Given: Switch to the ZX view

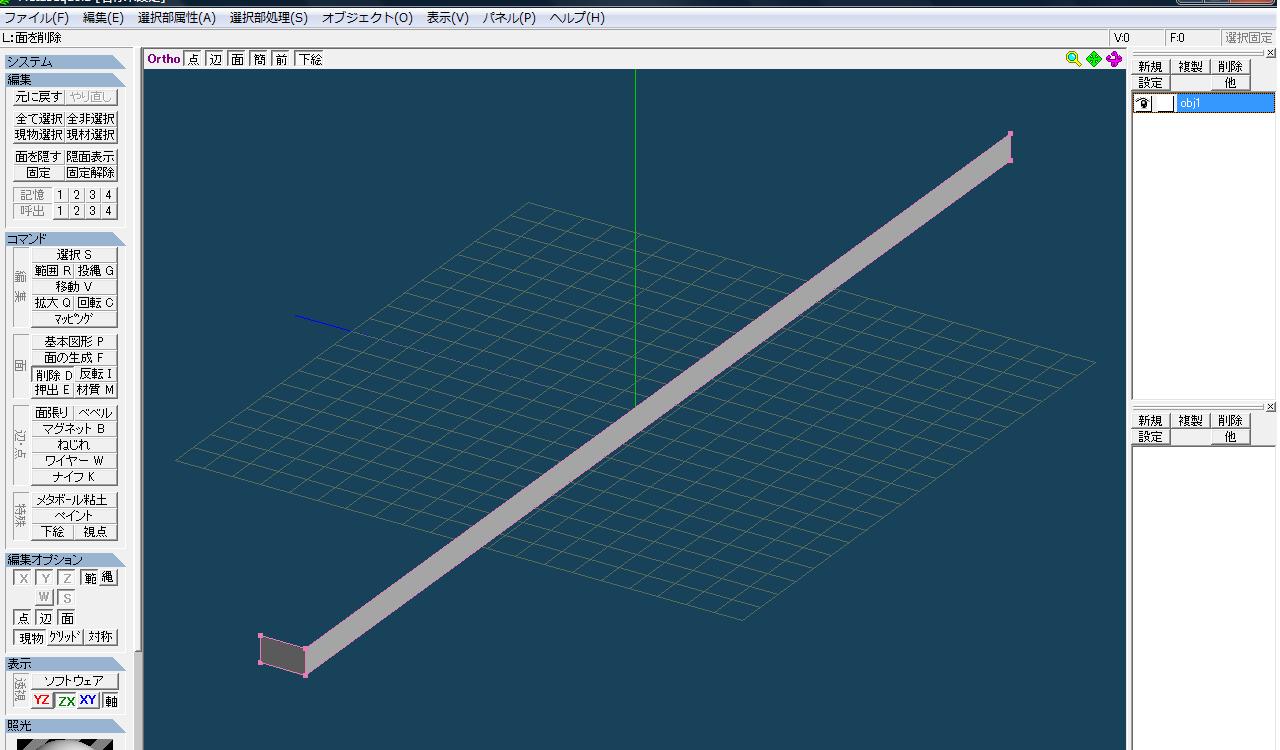Looking at the screenshot, I should pyautogui.click(x=66, y=701).
